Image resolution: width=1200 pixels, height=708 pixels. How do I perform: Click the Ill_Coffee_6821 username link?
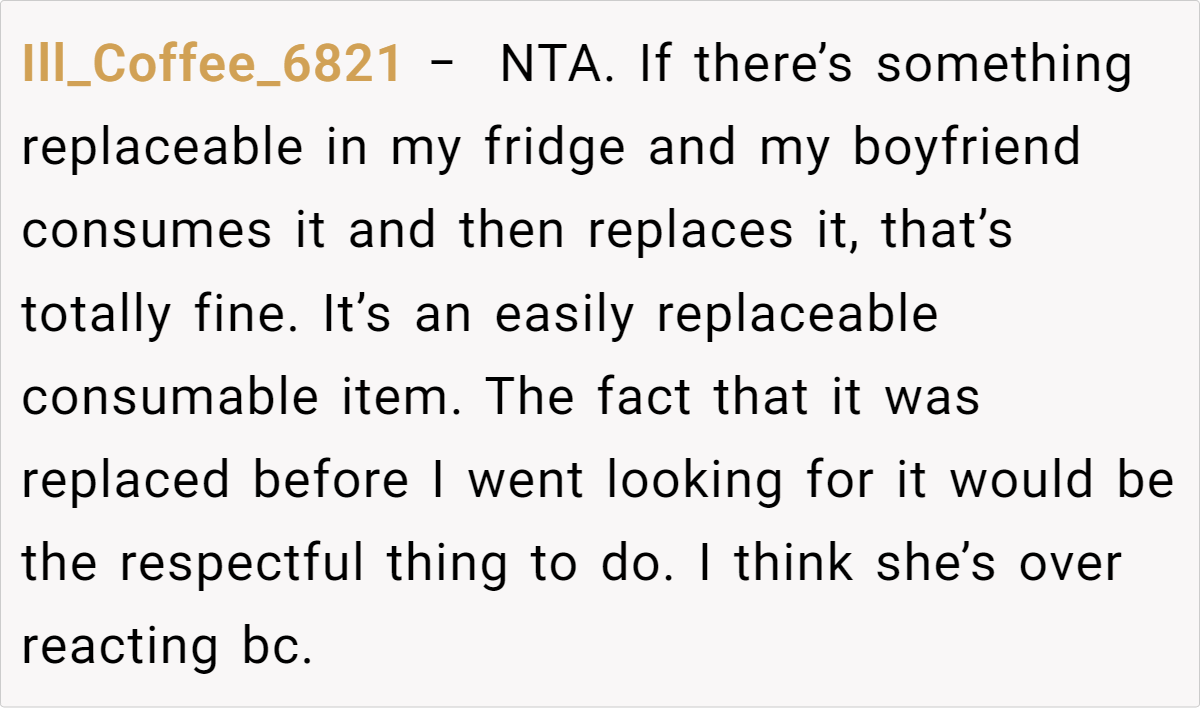212,65
